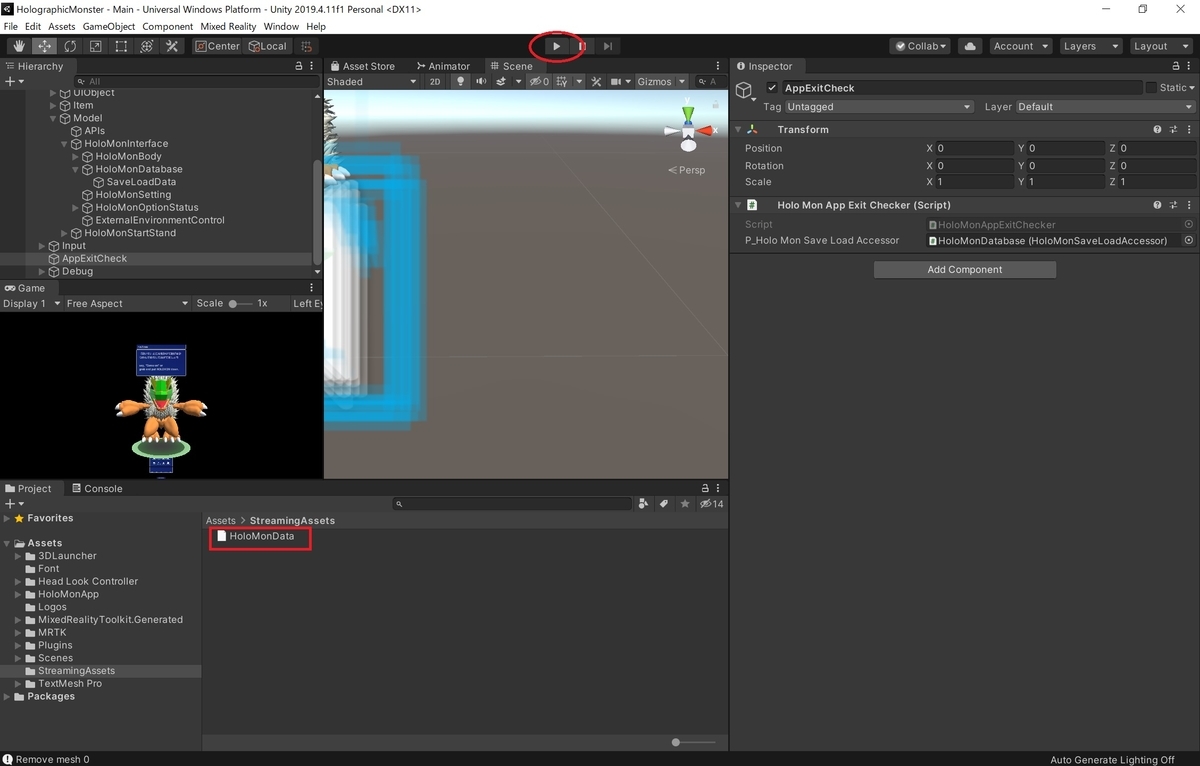Screen dimensions: 1200x766
Task: Expand HoloMonBody in Hierarchy
Action: pyautogui.click(x=76, y=157)
